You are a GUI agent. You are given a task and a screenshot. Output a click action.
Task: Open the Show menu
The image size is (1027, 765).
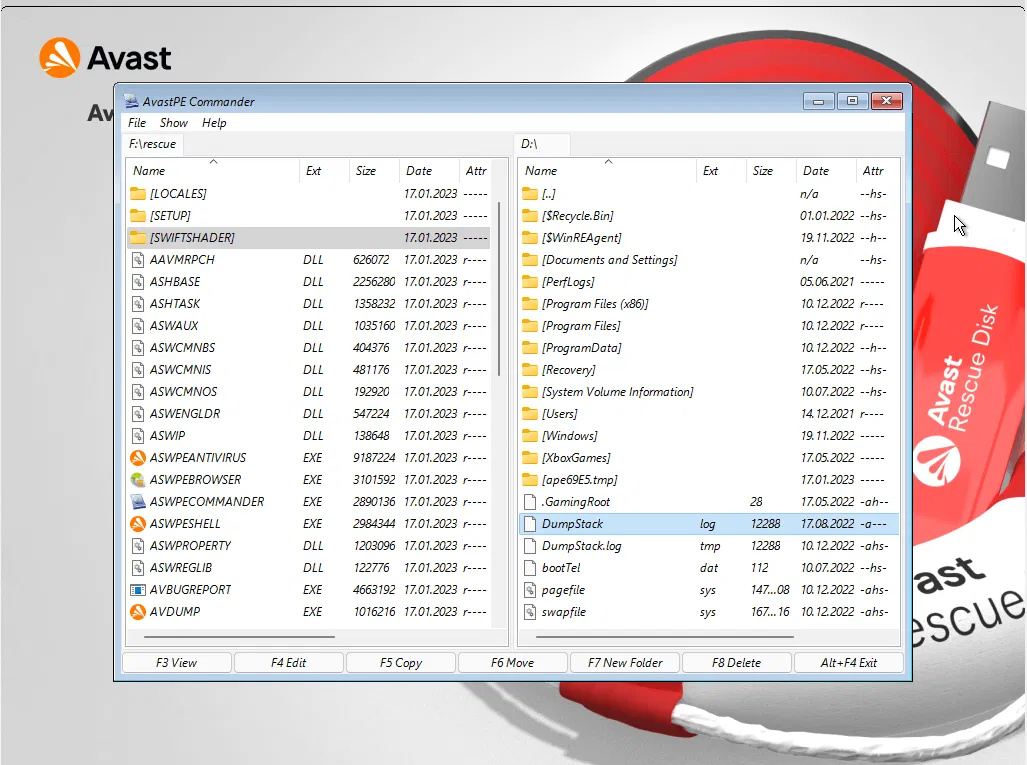pyautogui.click(x=173, y=123)
